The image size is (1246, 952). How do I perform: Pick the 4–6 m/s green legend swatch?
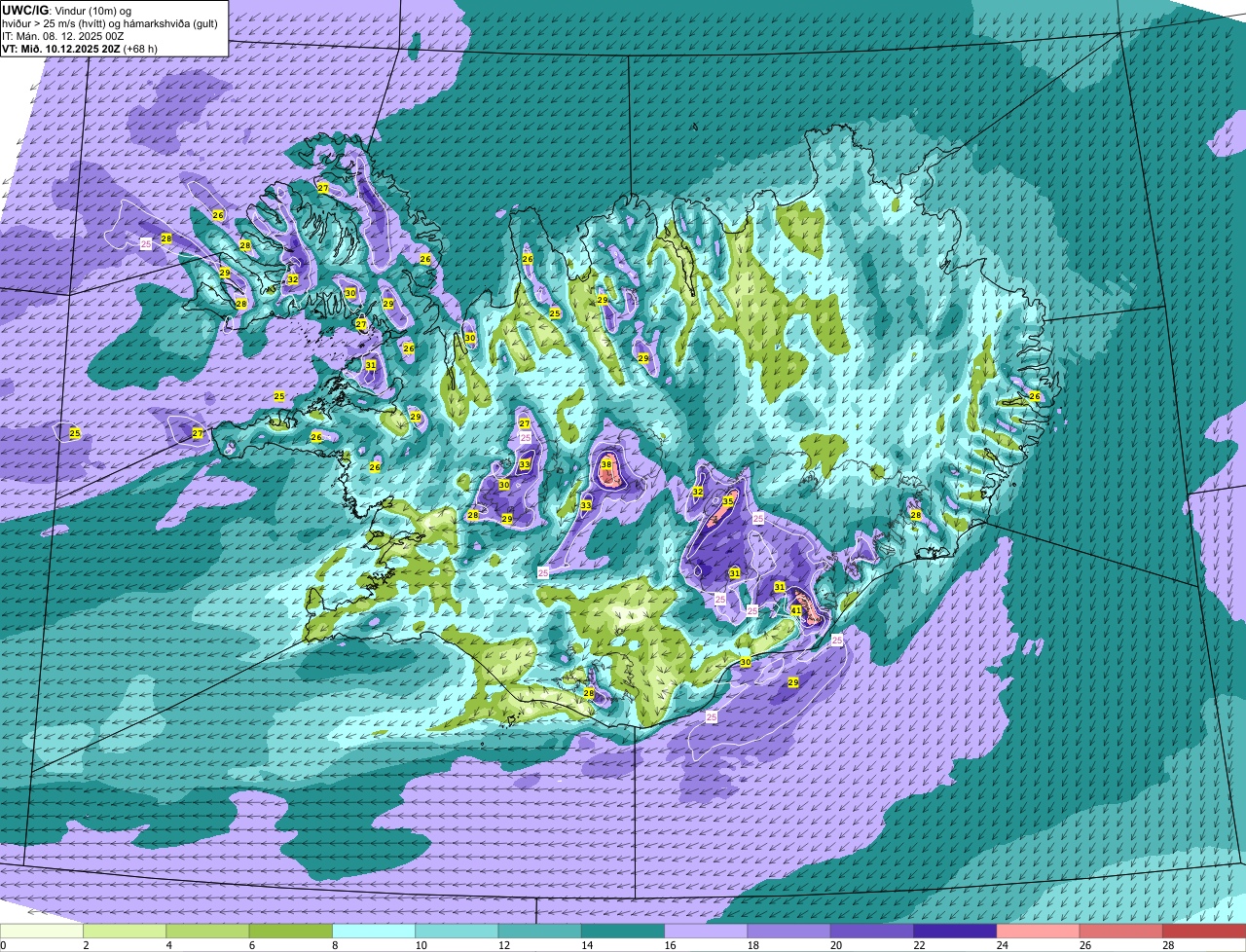pyautogui.click(x=207, y=931)
